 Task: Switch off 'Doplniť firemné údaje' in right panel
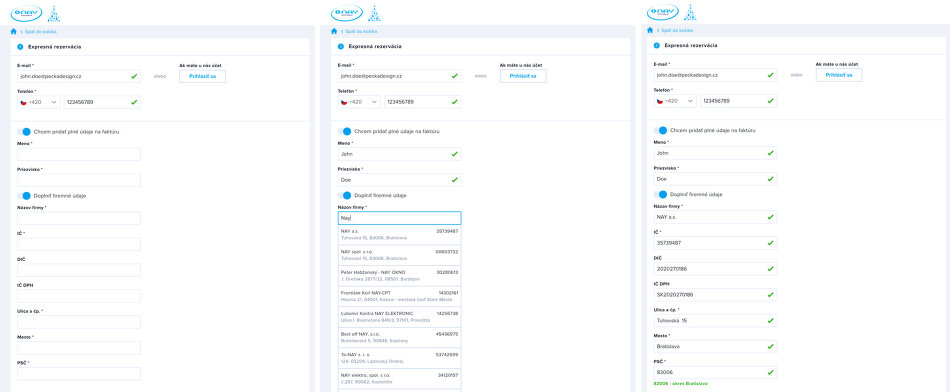(x=660, y=194)
